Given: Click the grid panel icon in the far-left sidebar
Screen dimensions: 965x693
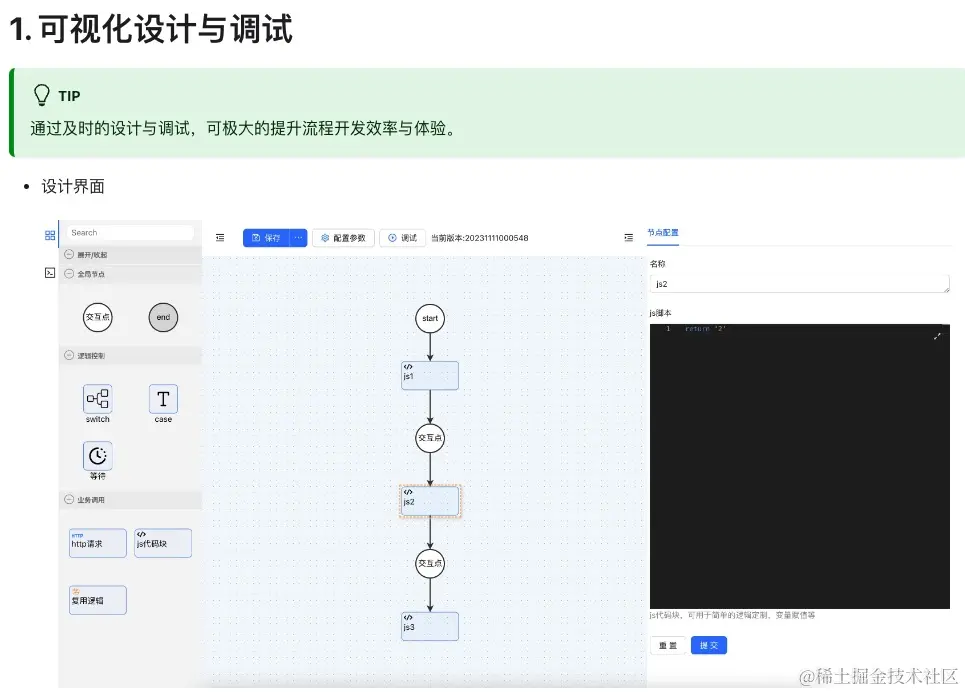Looking at the screenshot, I should (49, 234).
